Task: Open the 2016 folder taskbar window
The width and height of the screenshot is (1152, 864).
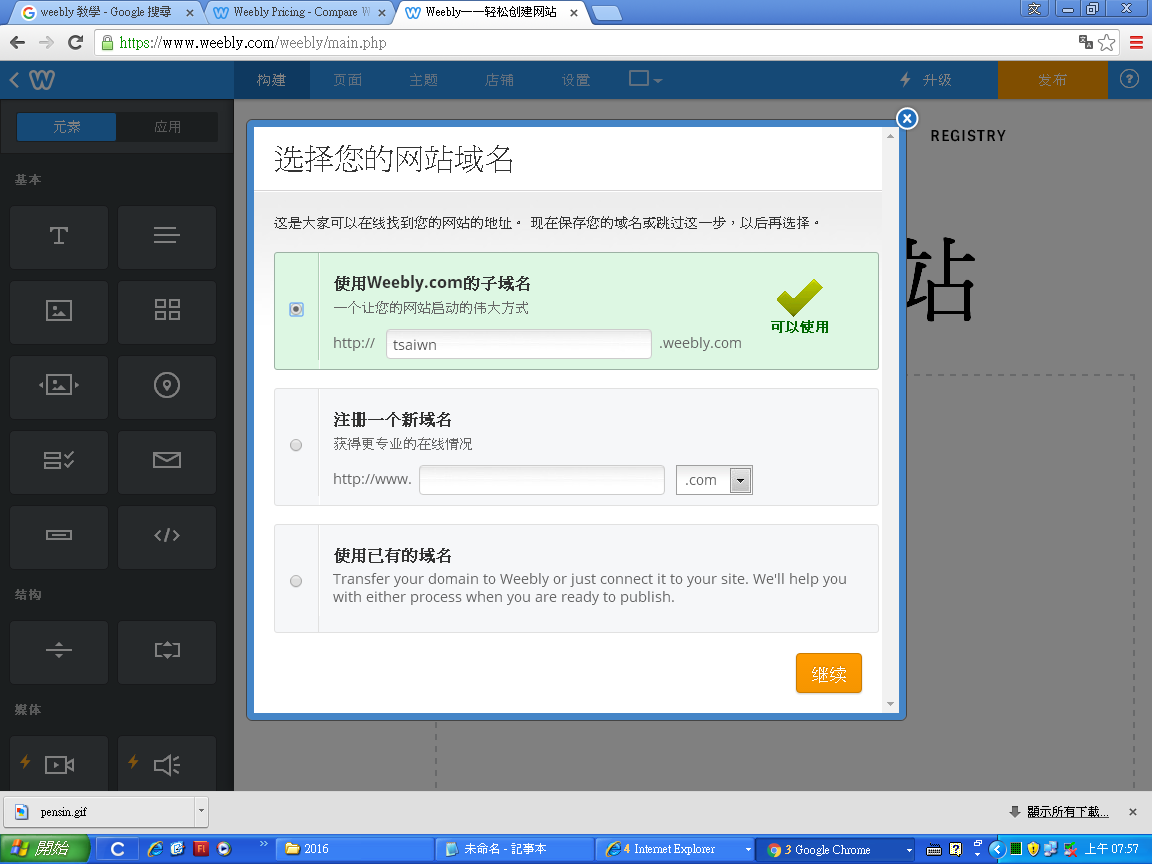Action: 354,849
